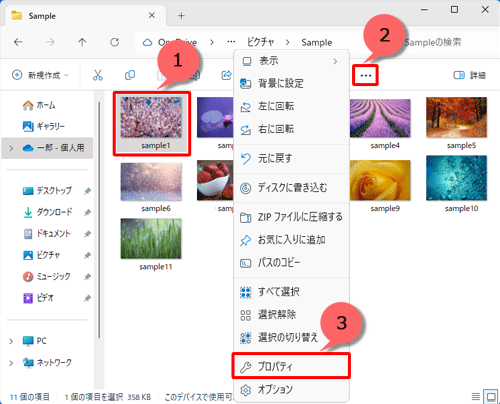Image resolution: width=500 pixels, height=404 pixels.
Task: Choose すべて選択 from the menu
Action: pos(291,292)
